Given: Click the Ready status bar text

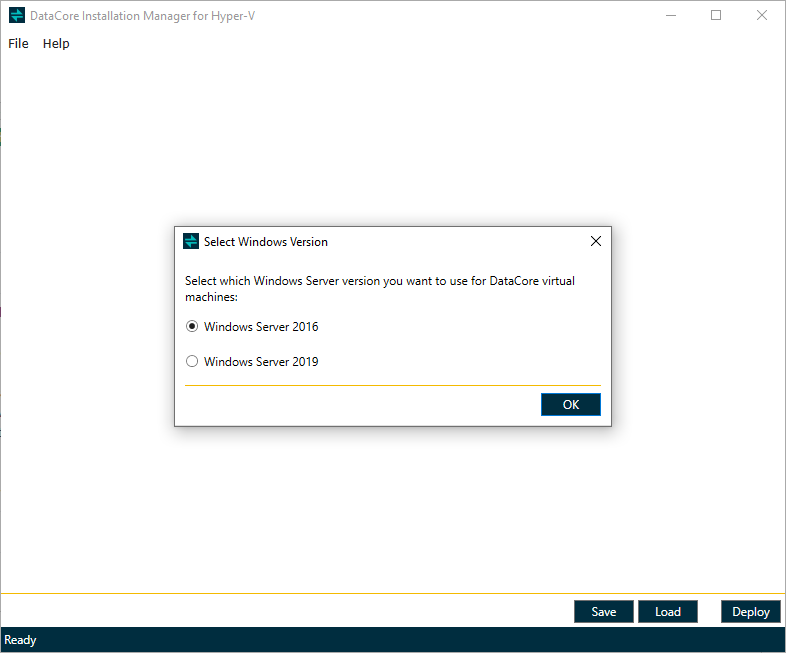Looking at the screenshot, I should (21, 640).
